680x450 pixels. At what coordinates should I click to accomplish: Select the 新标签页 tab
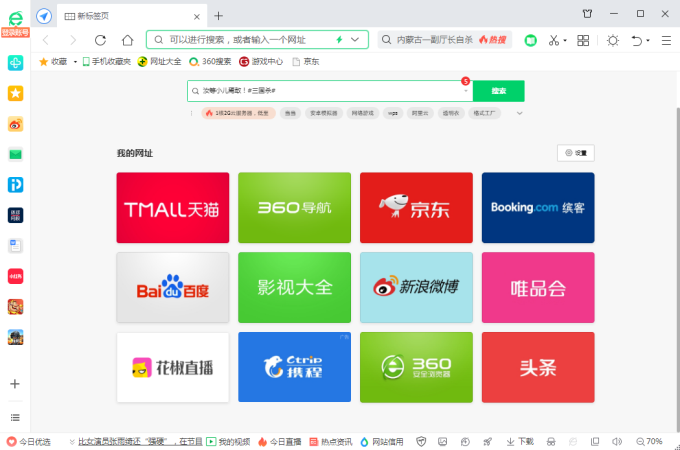pos(132,16)
